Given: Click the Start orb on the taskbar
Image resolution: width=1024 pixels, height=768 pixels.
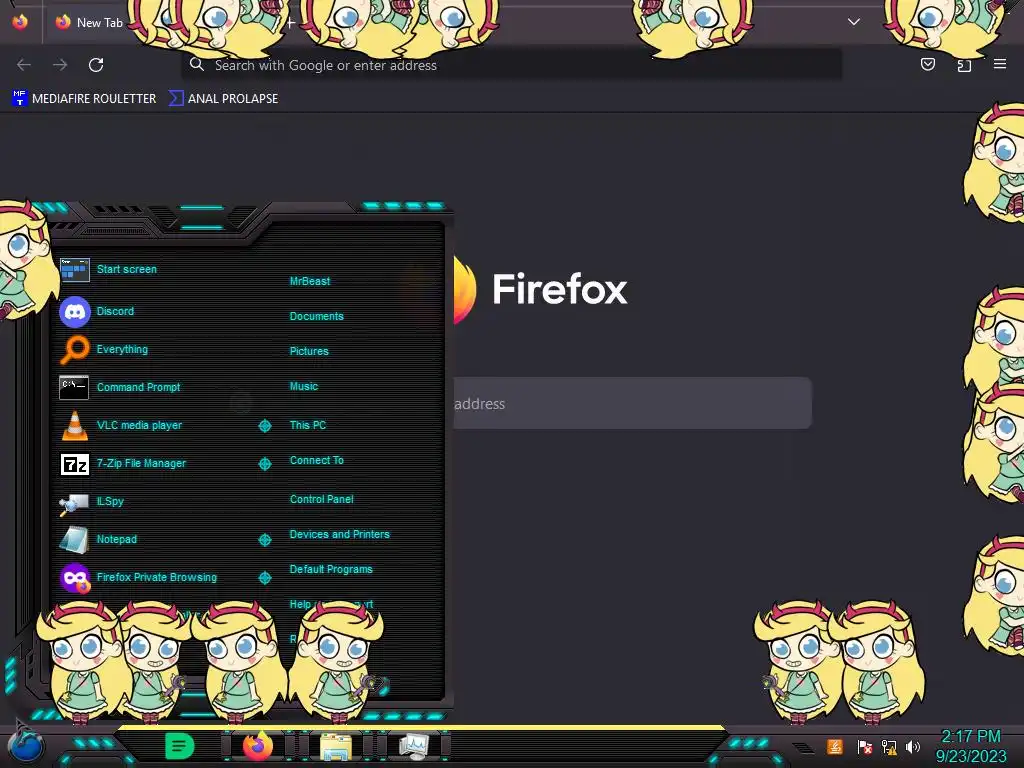Looking at the screenshot, I should point(26,746).
